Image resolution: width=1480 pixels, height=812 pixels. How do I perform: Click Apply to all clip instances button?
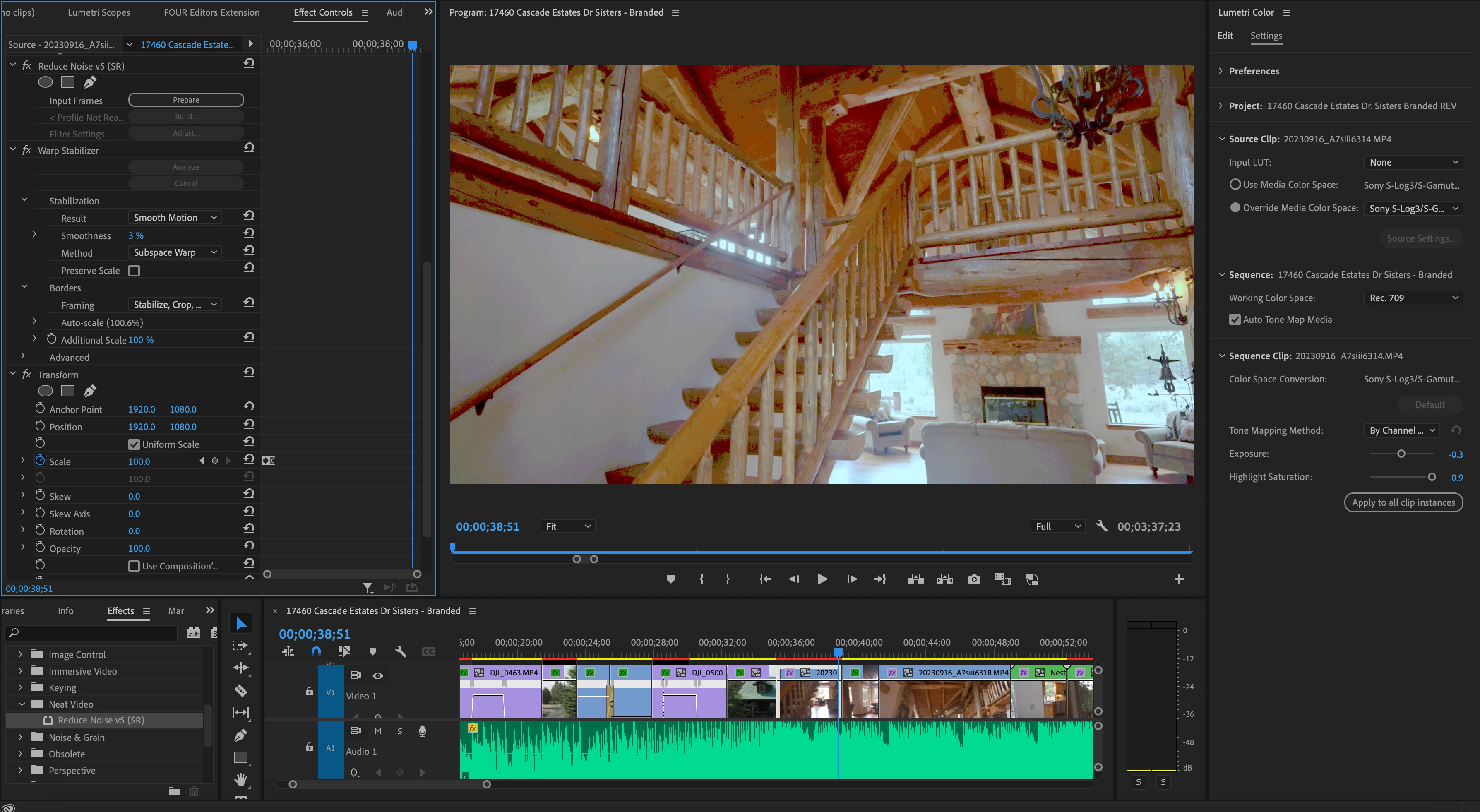(1403, 502)
